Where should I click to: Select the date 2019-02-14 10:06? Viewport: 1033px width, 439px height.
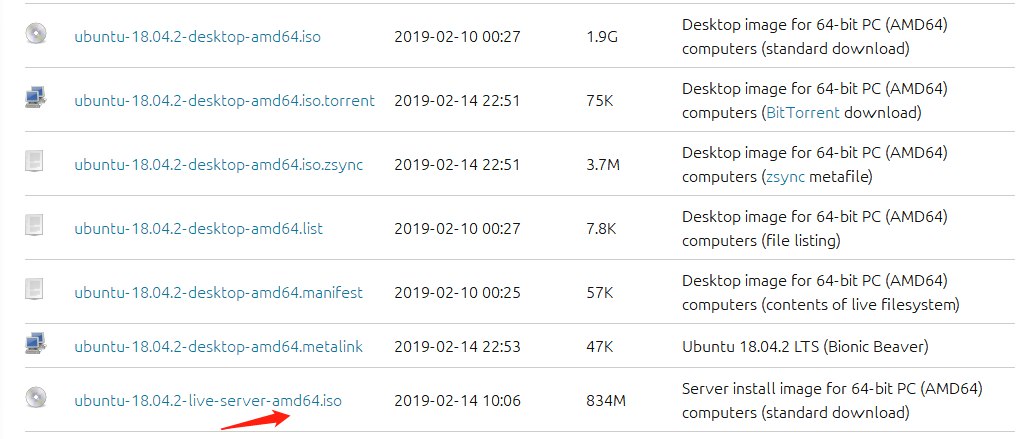click(457, 400)
